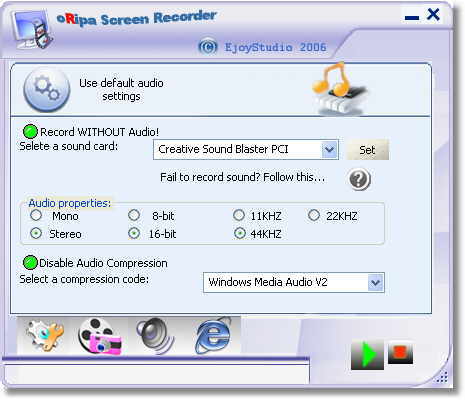The width and height of the screenshot is (465, 400).
Task: Click 'Selete a sound card:' label
Action: coord(69,146)
